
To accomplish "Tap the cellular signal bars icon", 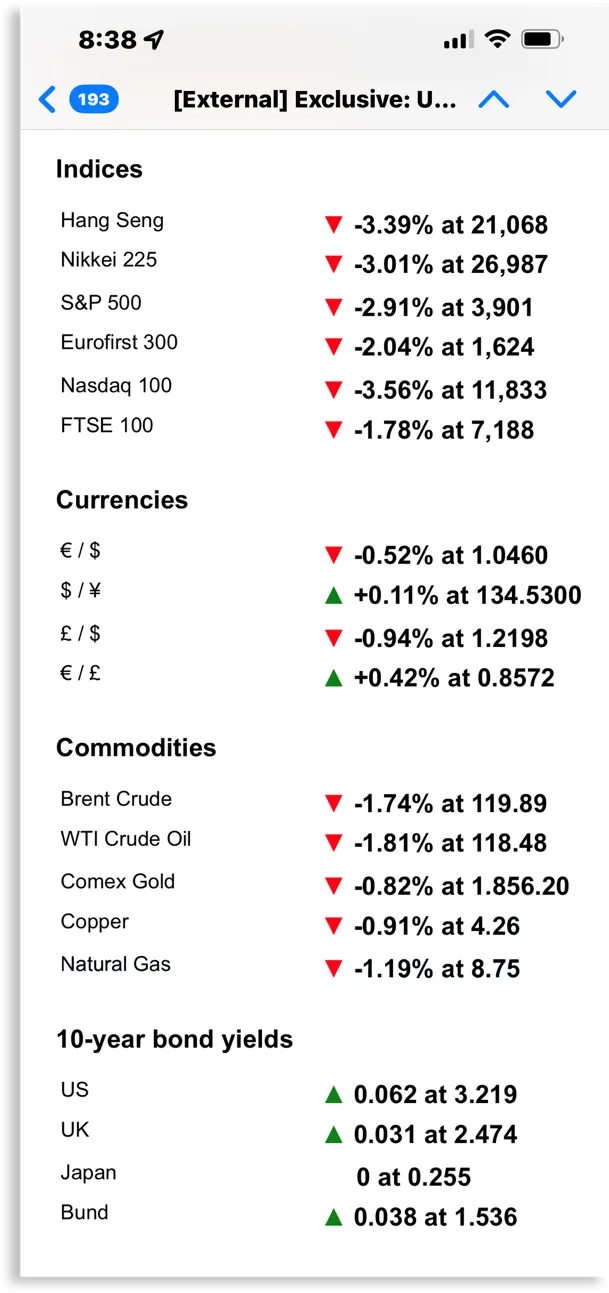I will coord(458,41).
